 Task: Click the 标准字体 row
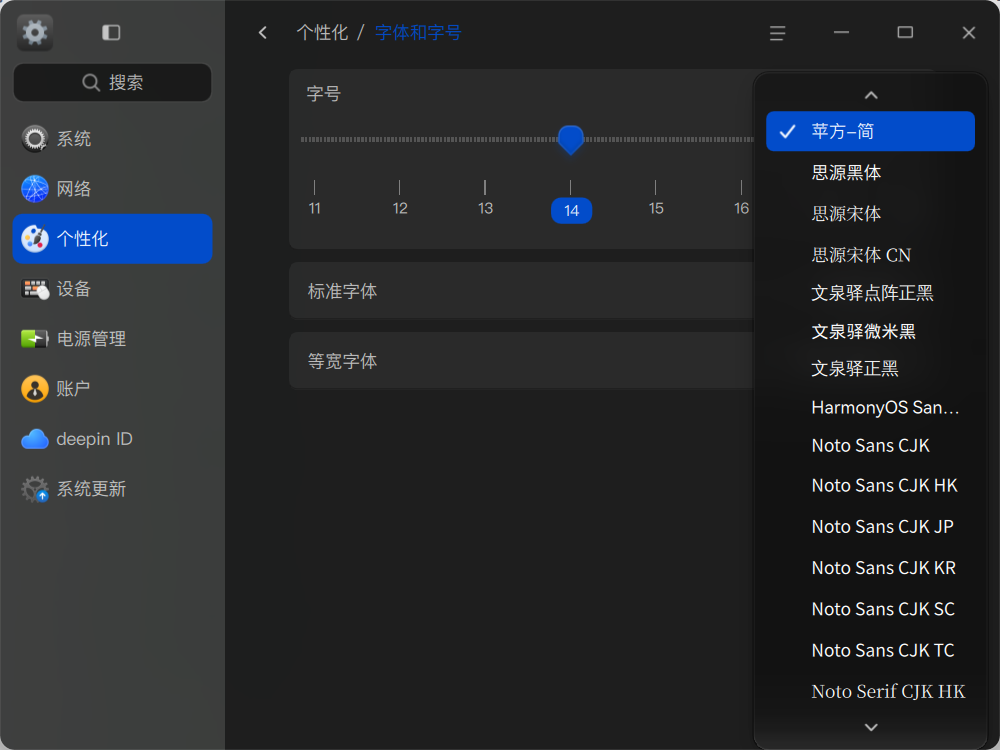click(x=522, y=291)
